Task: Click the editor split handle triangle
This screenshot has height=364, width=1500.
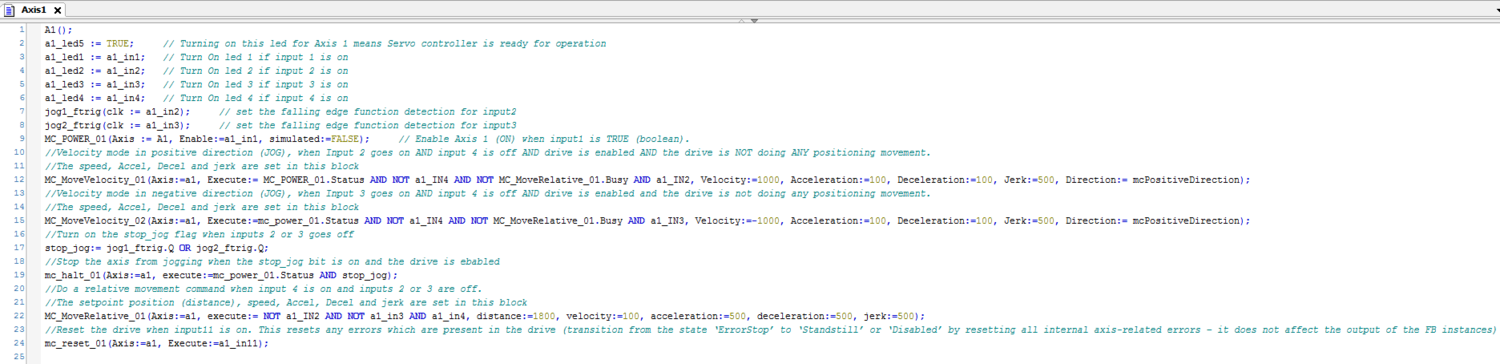Action: click(753, 21)
